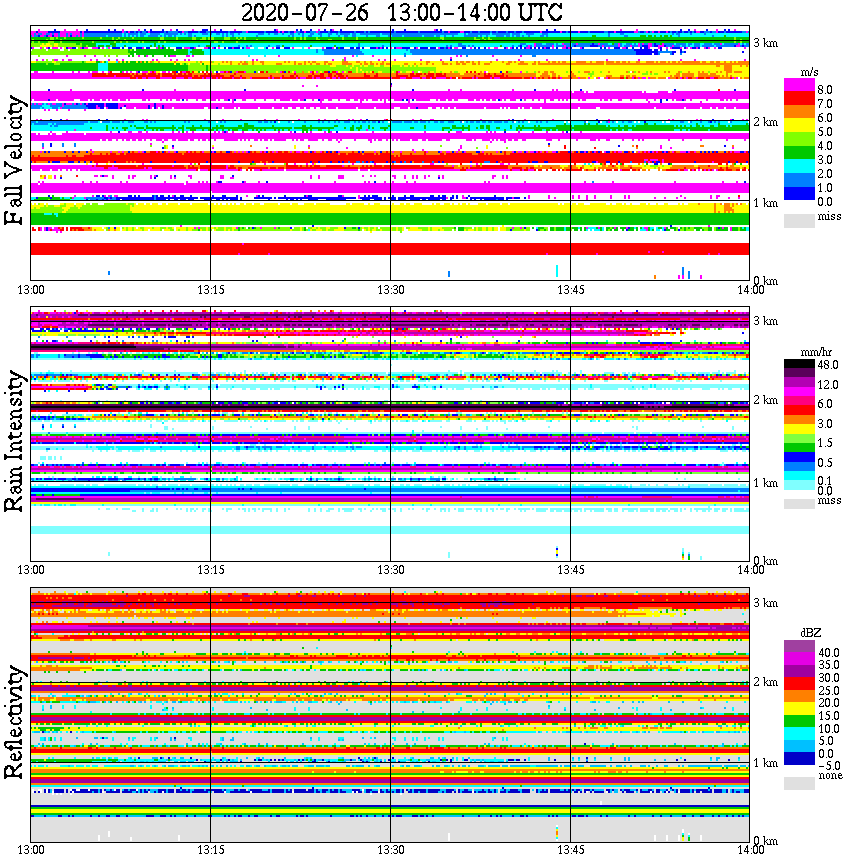The height and width of the screenshot is (868, 850).
Task: Click the "3 km" label beside Rain Intensity
Action: click(765, 321)
